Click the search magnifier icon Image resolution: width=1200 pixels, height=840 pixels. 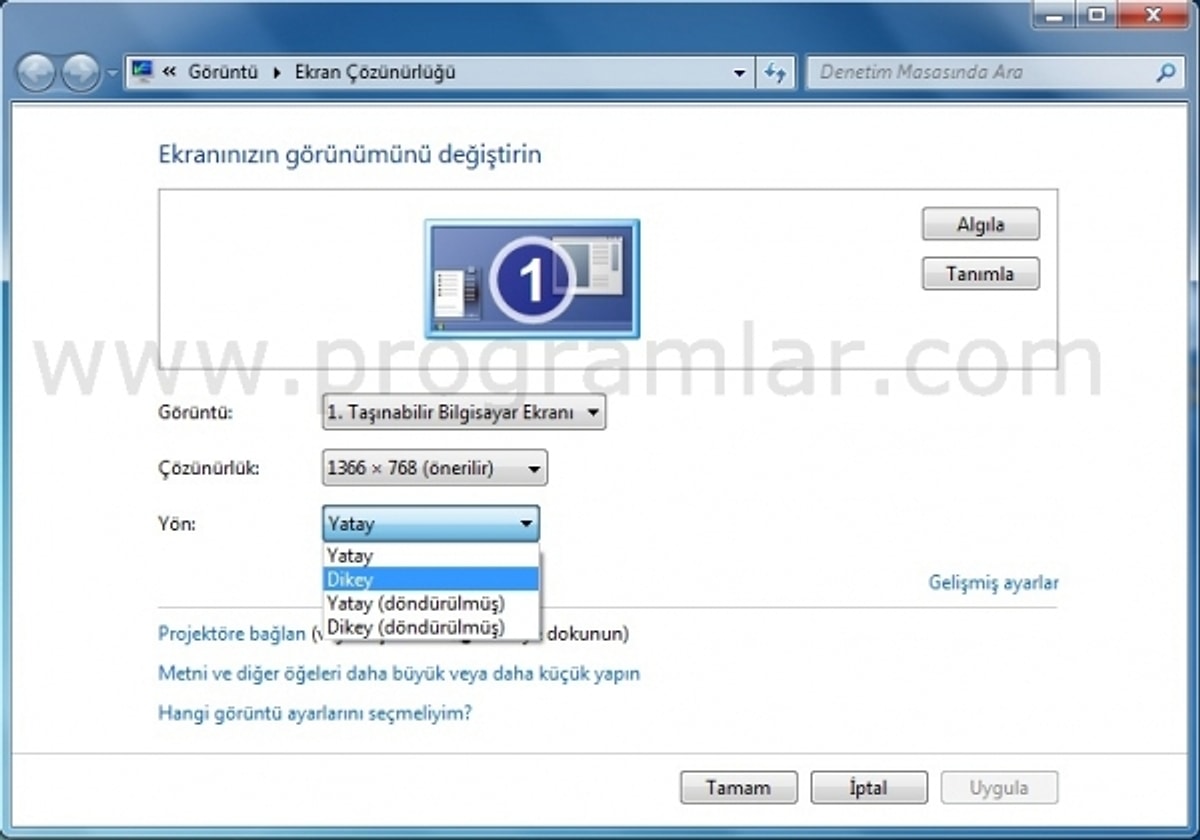[x=1165, y=72]
